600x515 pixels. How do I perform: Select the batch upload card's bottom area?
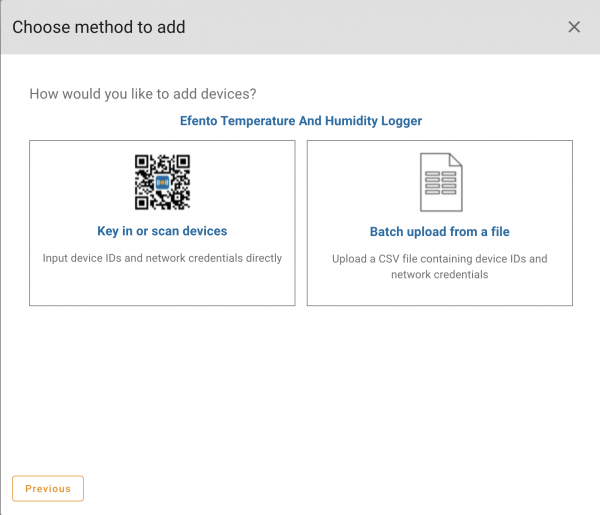(x=440, y=292)
